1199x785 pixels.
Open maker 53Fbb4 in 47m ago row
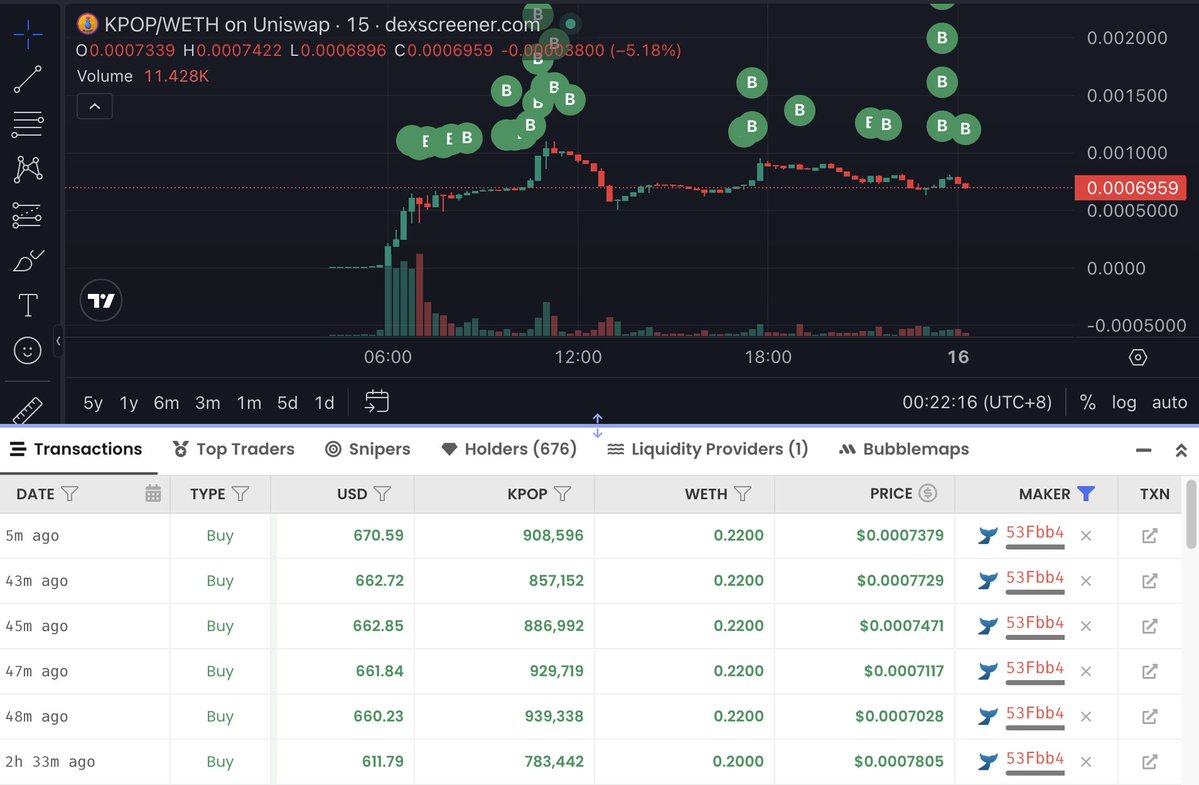pyautogui.click(x=1035, y=668)
